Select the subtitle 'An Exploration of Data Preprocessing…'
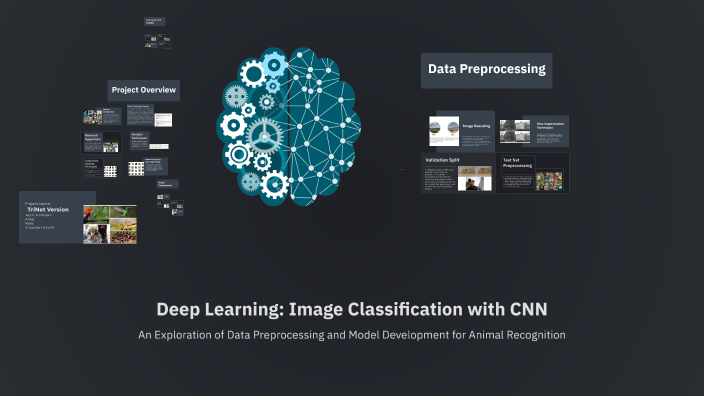This screenshot has height=396, width=704. coord(352,335)
